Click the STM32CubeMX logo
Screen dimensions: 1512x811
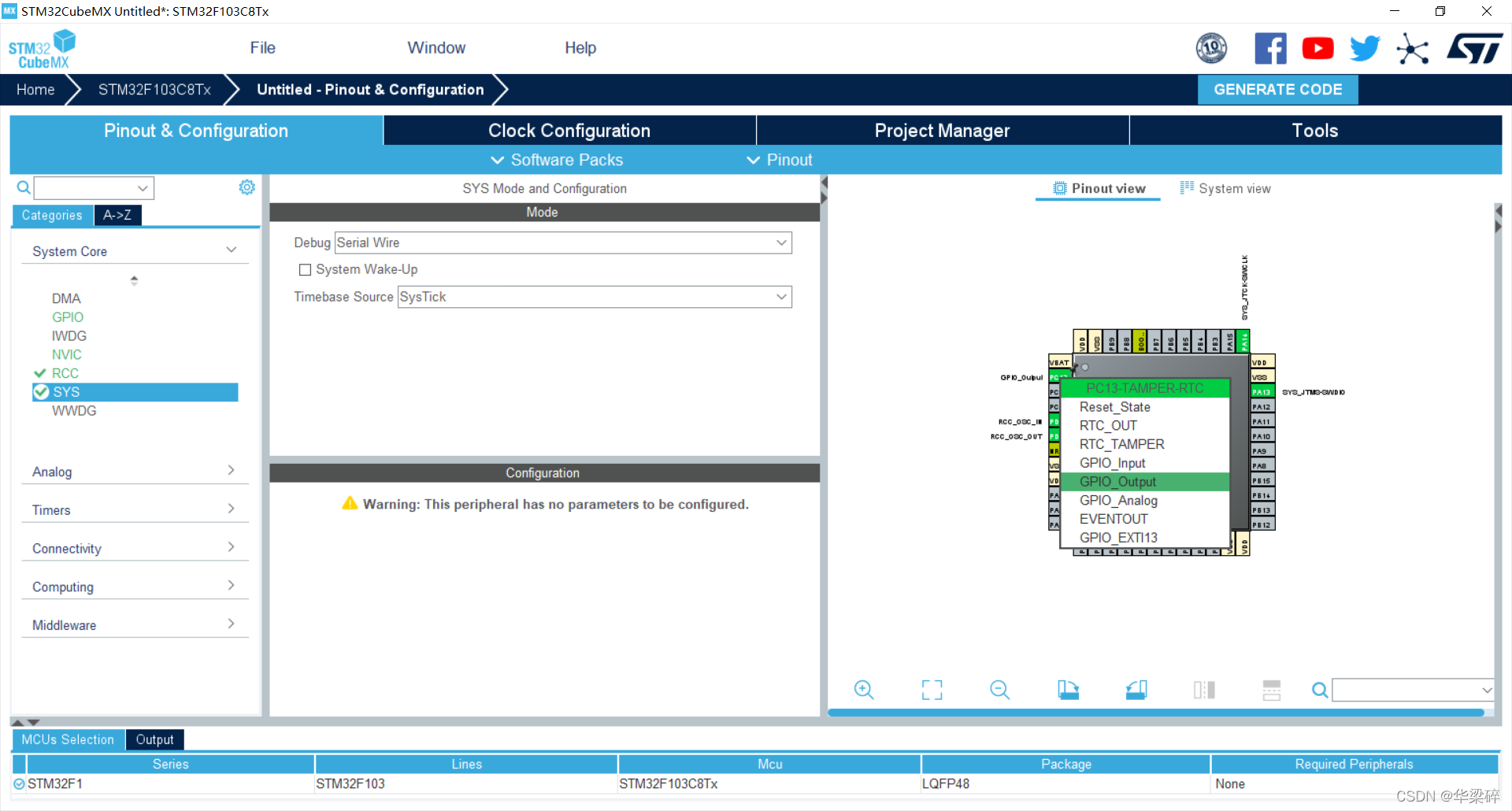(x=42, y=49)
